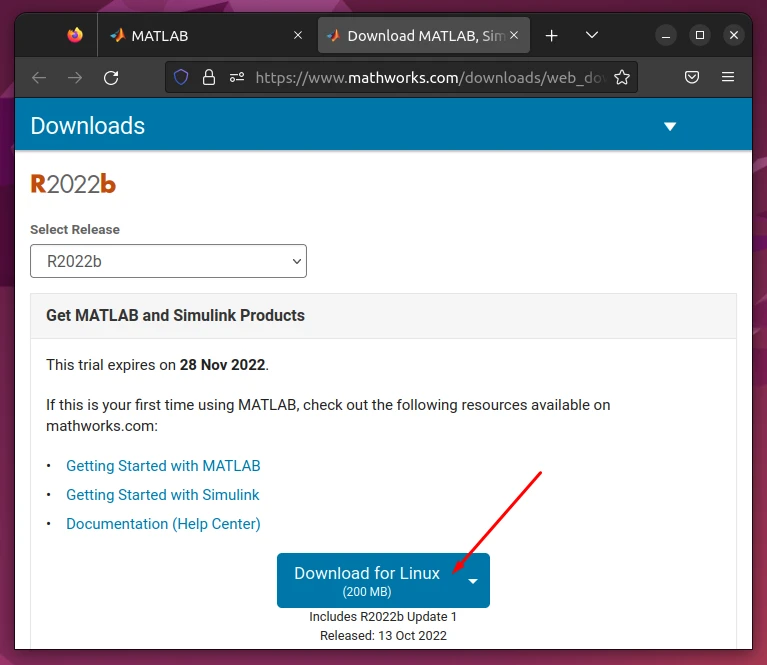Open the list all tabs chevron

click(592, 35)
